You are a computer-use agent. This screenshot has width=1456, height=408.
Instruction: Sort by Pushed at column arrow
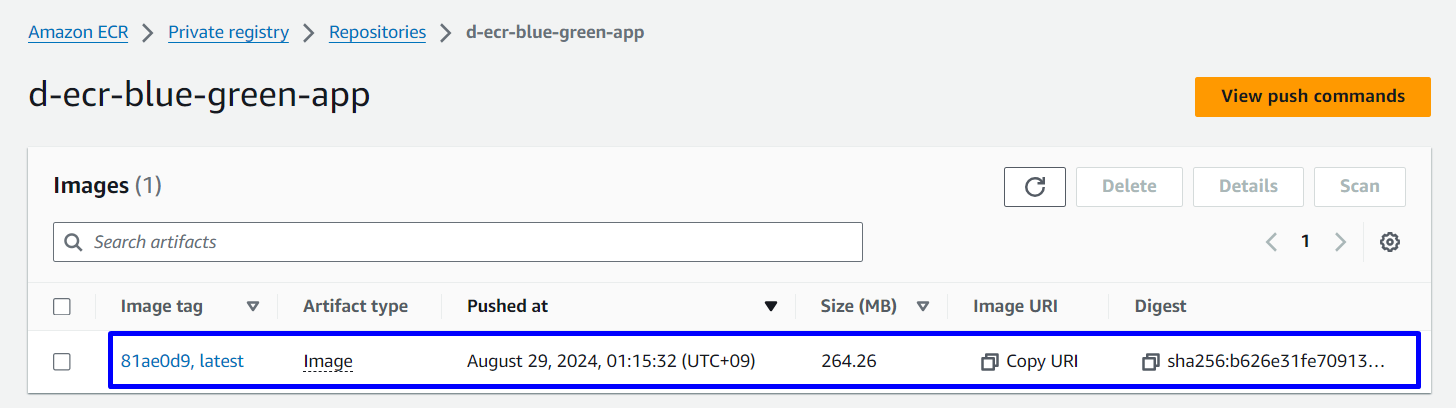click(x=771, y=307)
